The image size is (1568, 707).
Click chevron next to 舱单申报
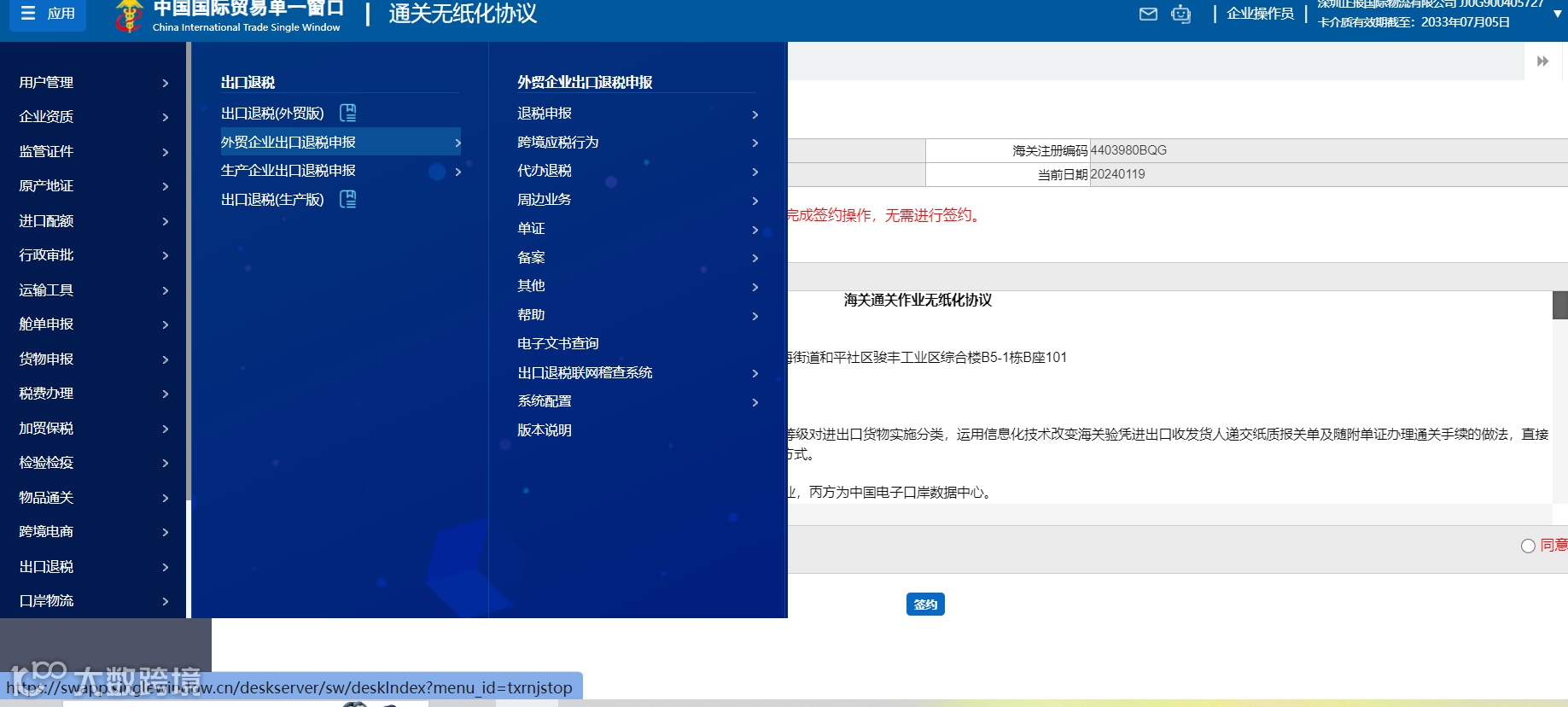166,324
